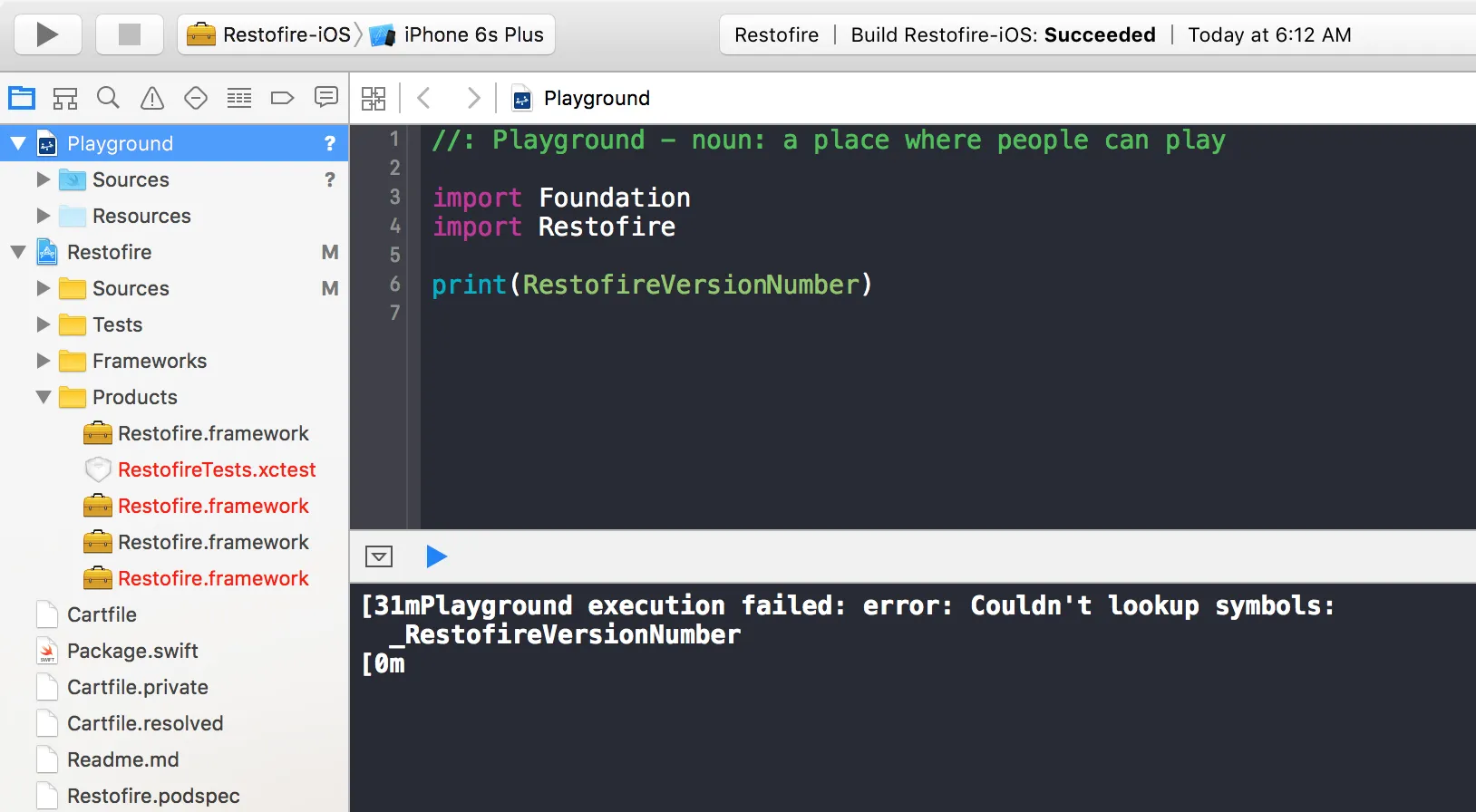Click the Swift icon beside Package.swift
Viewport: 1476px width, 812px height.
(47, 651)
